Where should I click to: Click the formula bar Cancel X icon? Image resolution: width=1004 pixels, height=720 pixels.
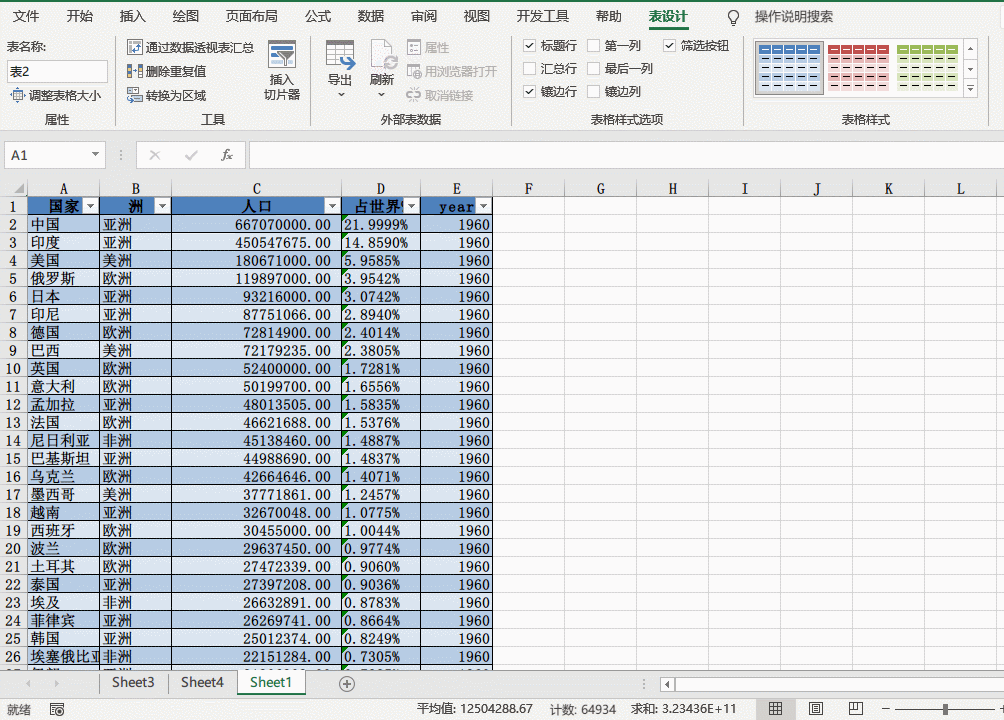point(154,155)
